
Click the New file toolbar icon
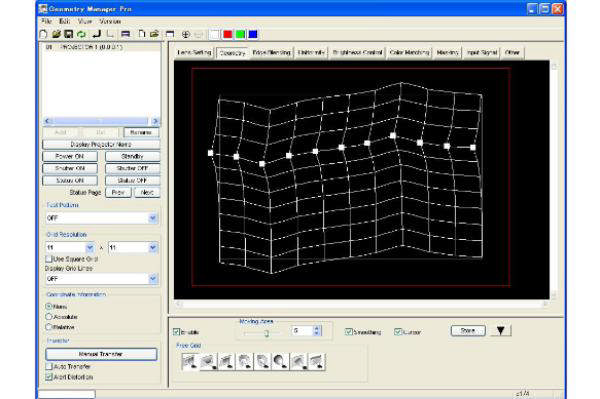pos(43,34)
